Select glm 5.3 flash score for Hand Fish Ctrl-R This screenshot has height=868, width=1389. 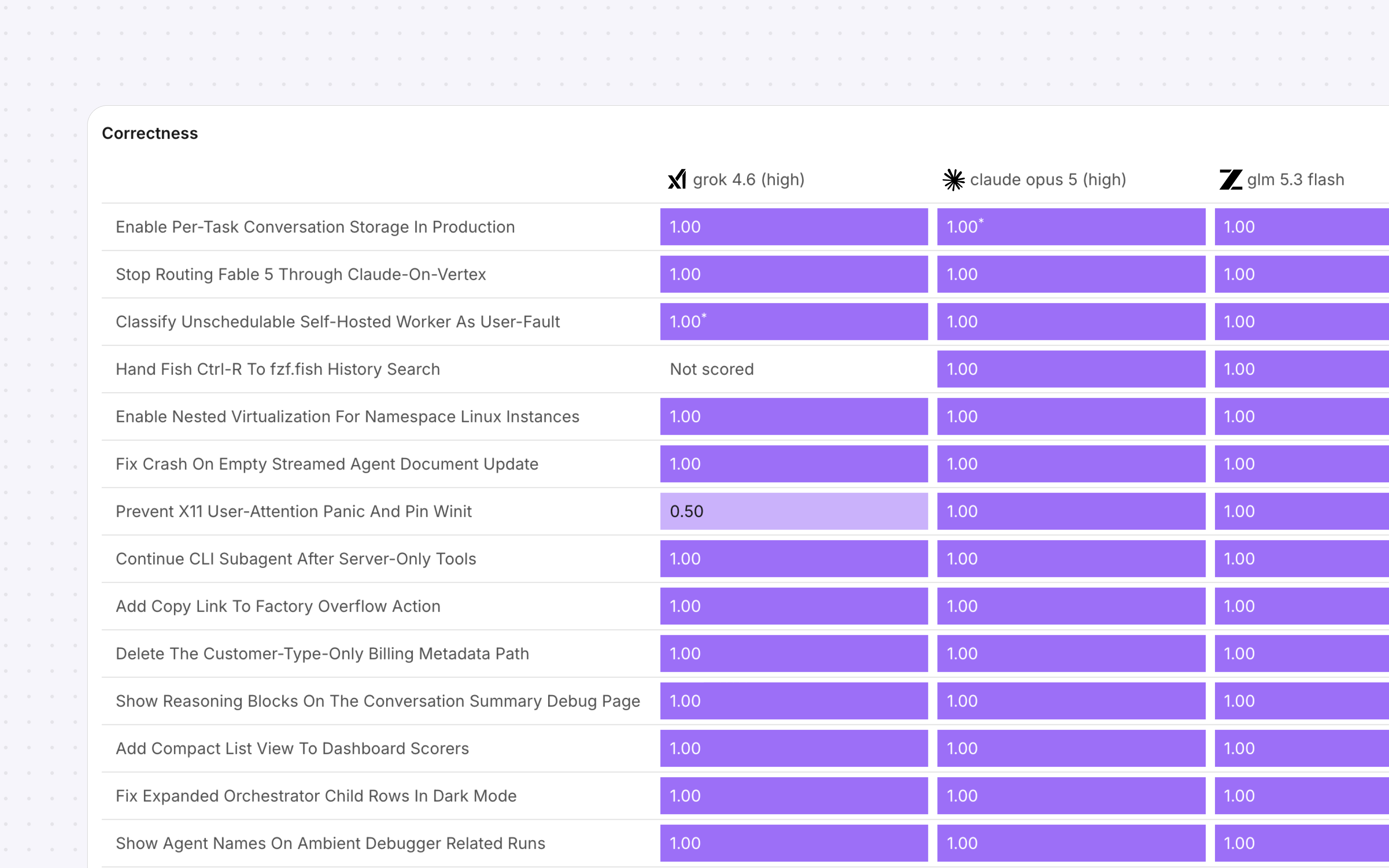point(1302,369)
